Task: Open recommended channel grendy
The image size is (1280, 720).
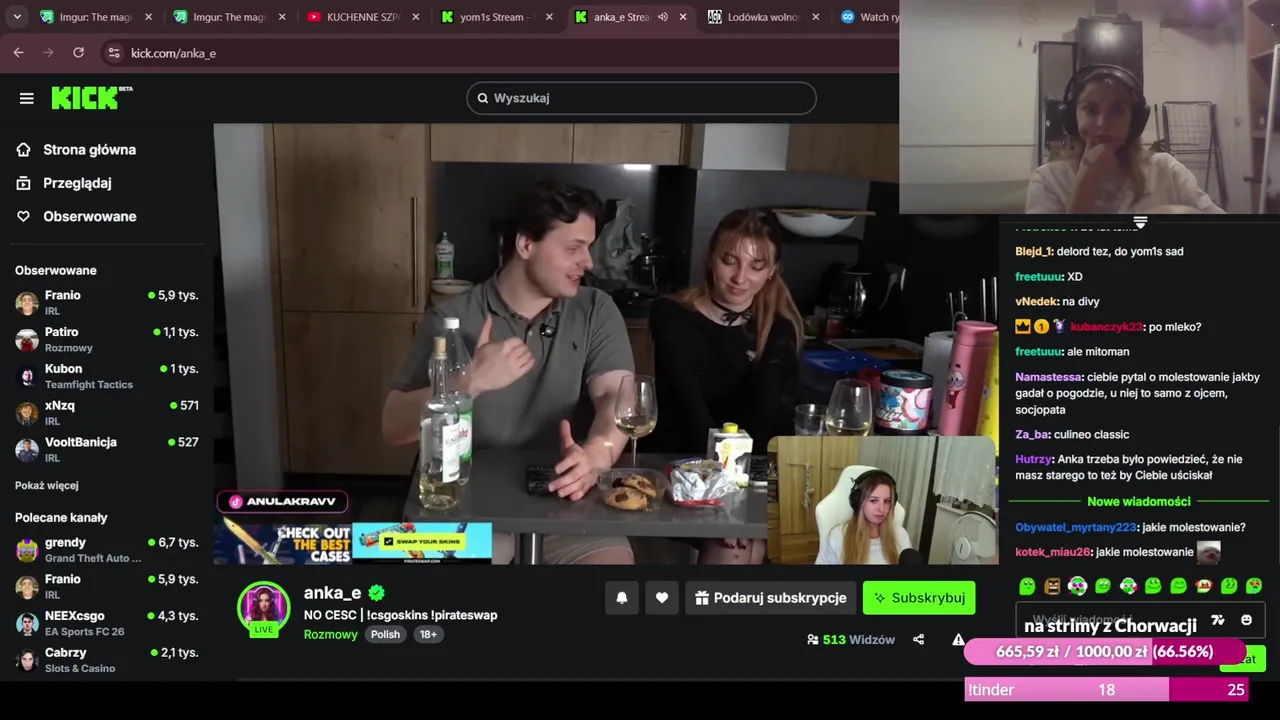Action: coord(107,549)
